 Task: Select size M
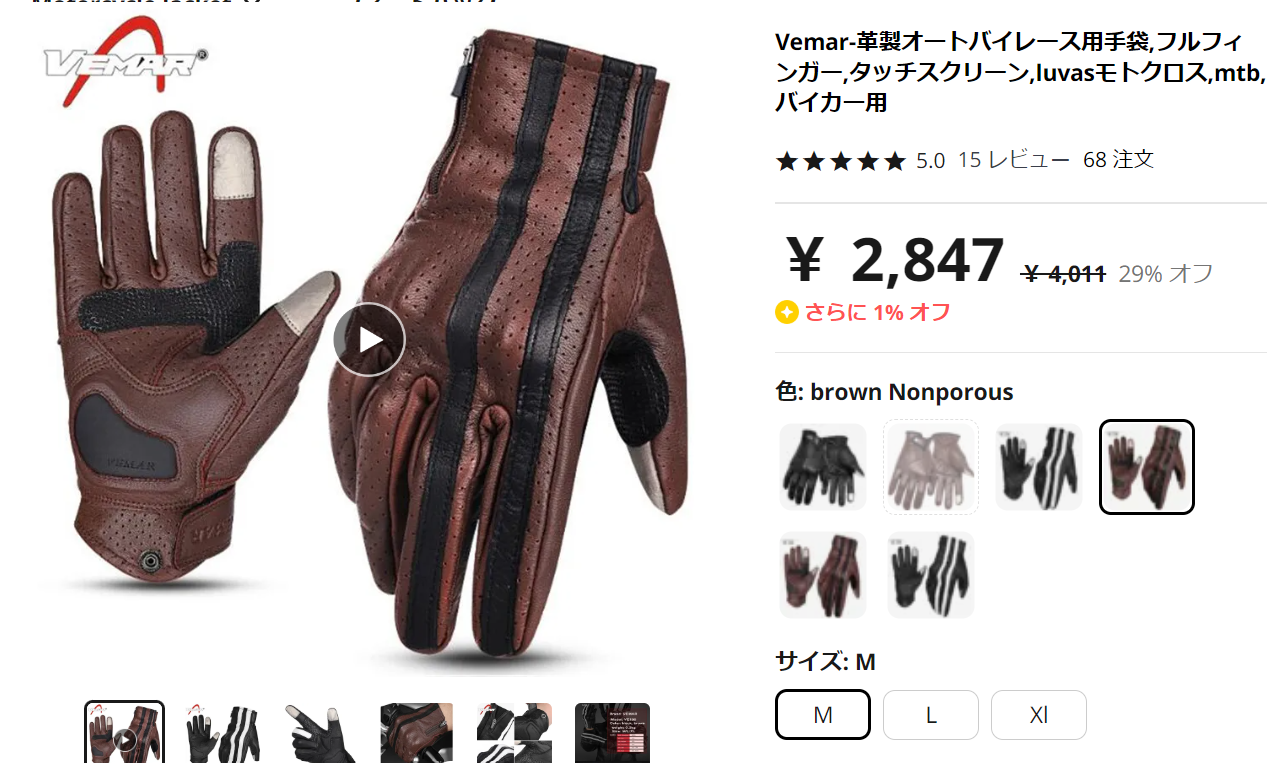pos(823,715)
